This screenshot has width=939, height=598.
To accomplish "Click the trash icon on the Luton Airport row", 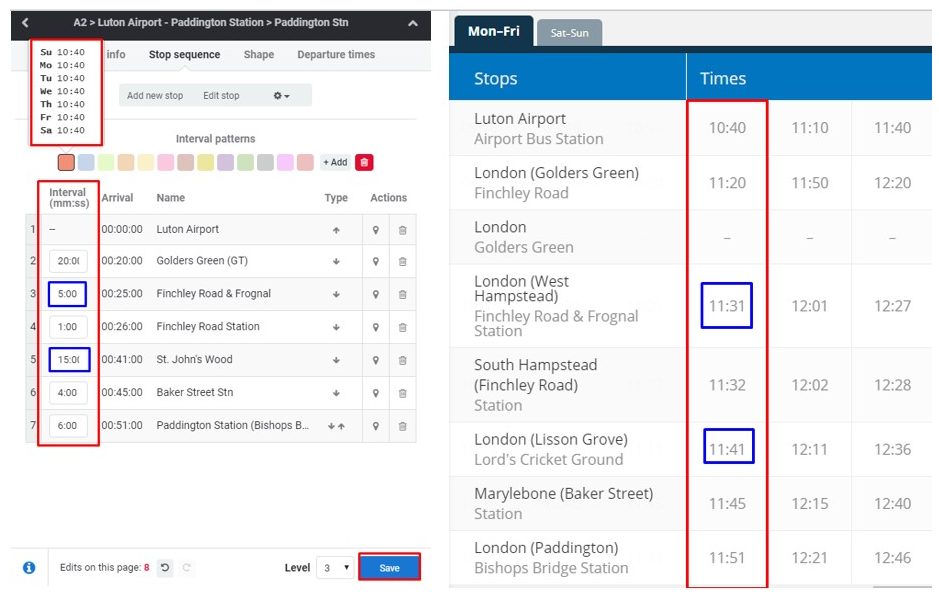I will click(x=402, y=229).
